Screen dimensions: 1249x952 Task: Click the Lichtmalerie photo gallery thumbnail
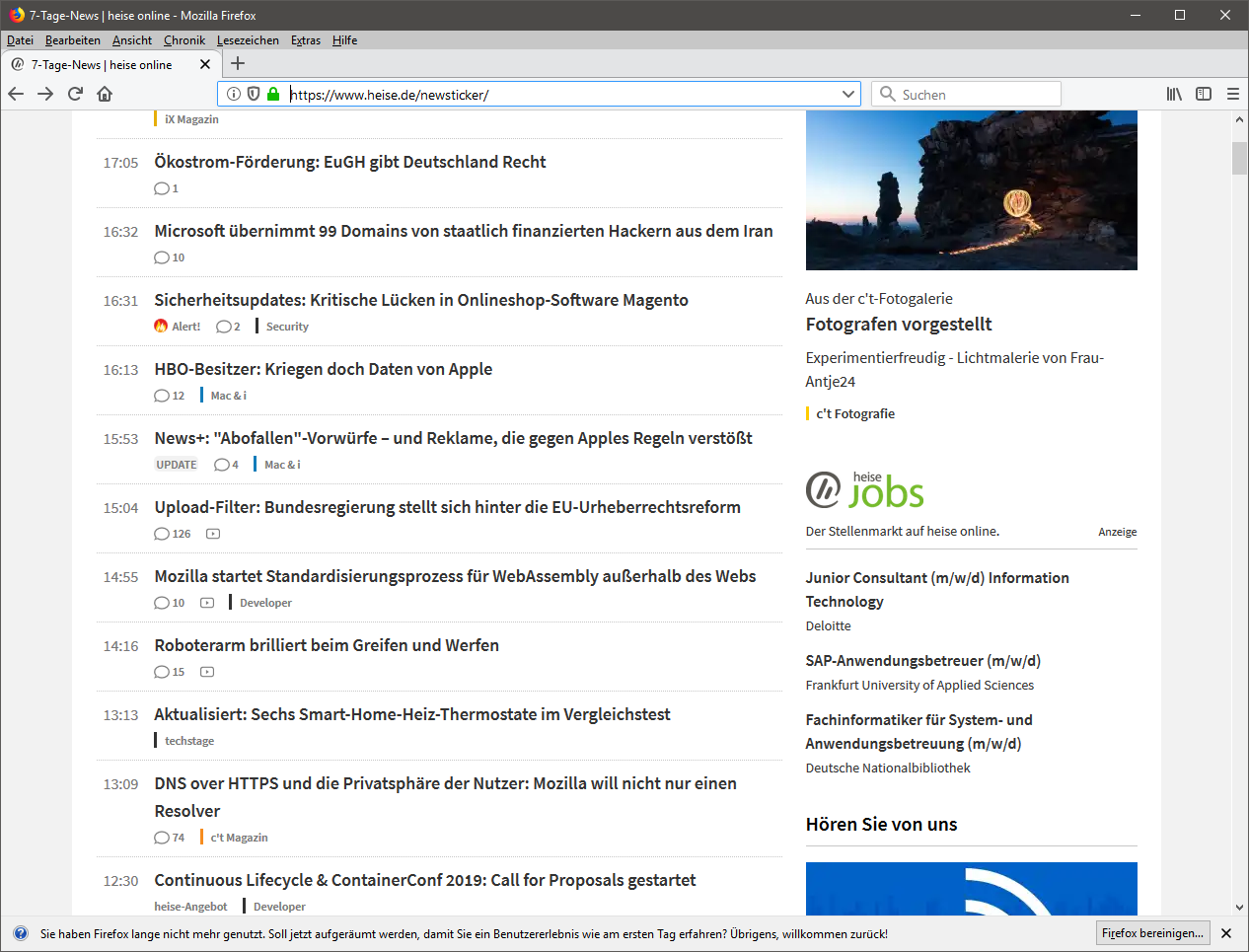click(971, 190)
